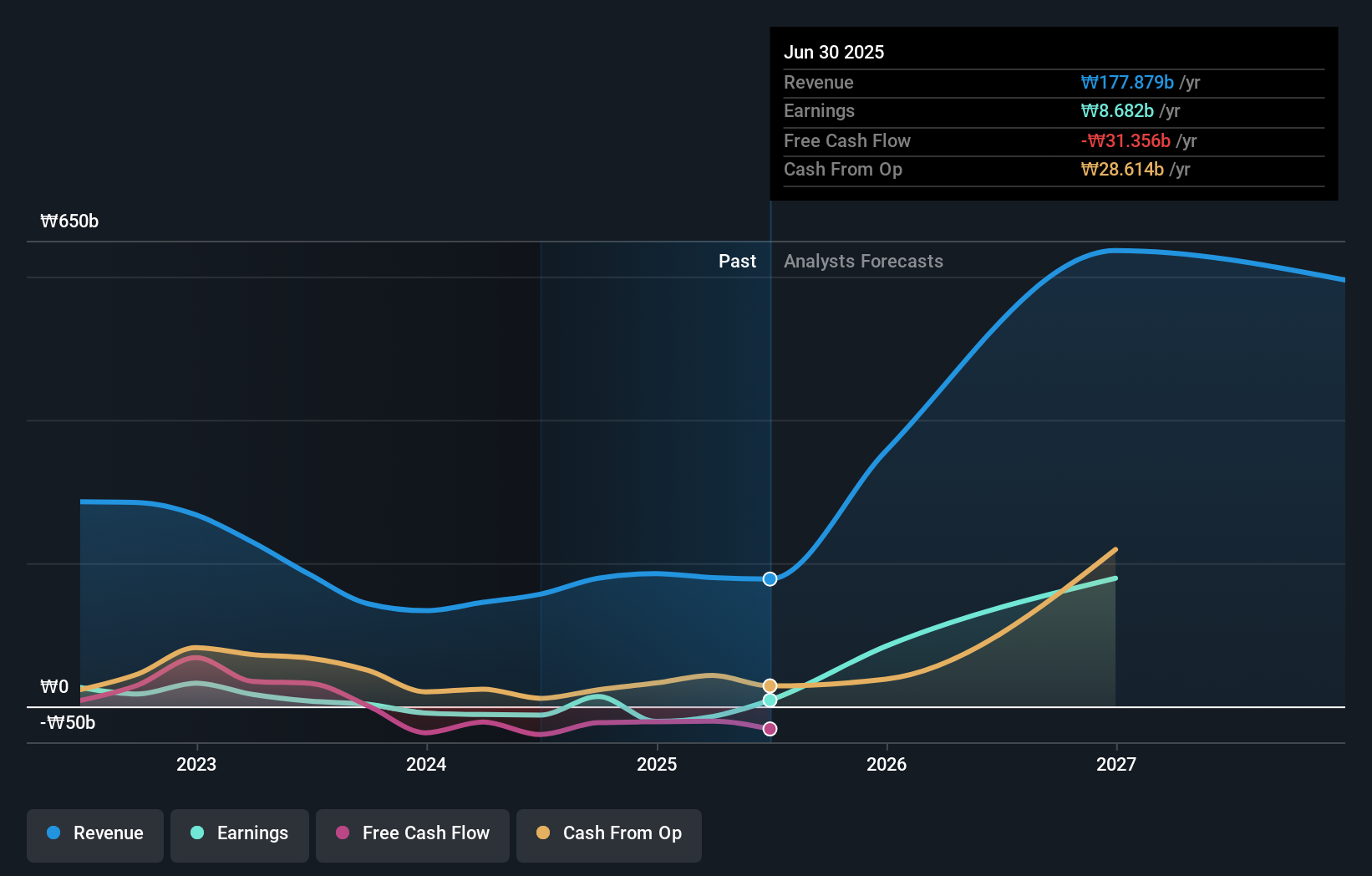This screenshot has width=1372, height=876.
Task: Click the Free Cash Flow pink legend dot
Action: [342, 833]
